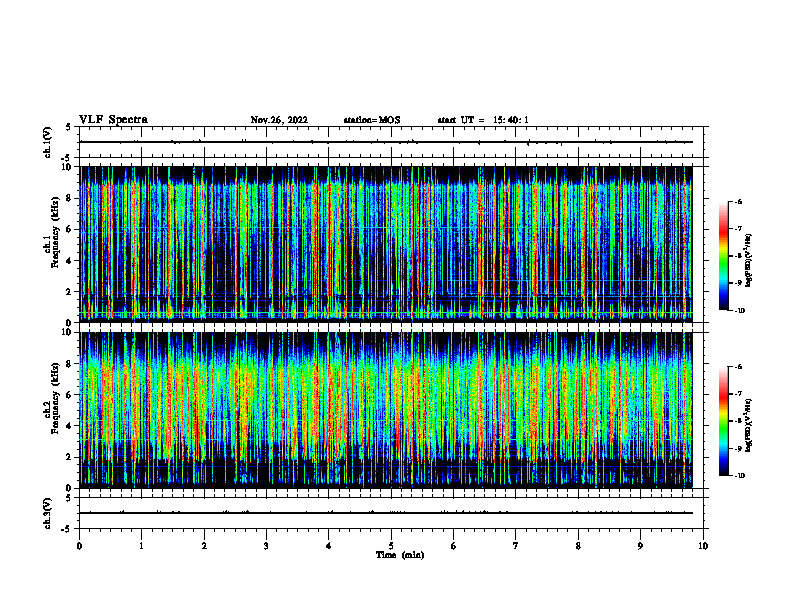Click the time axis tick label '0'
Image resolution: width=792 pixels, height=612 pixels.
point(79,546)
